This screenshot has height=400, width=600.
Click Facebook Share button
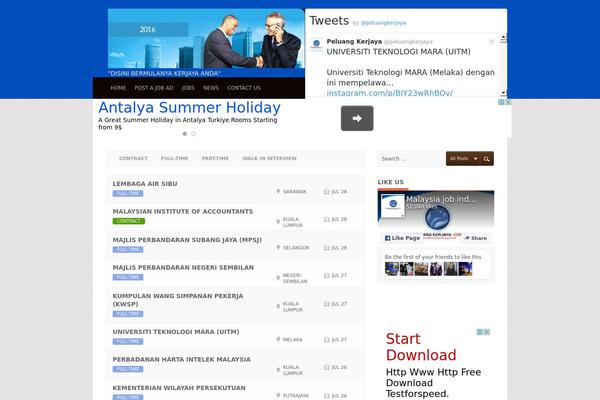click(x=476, y=238)
